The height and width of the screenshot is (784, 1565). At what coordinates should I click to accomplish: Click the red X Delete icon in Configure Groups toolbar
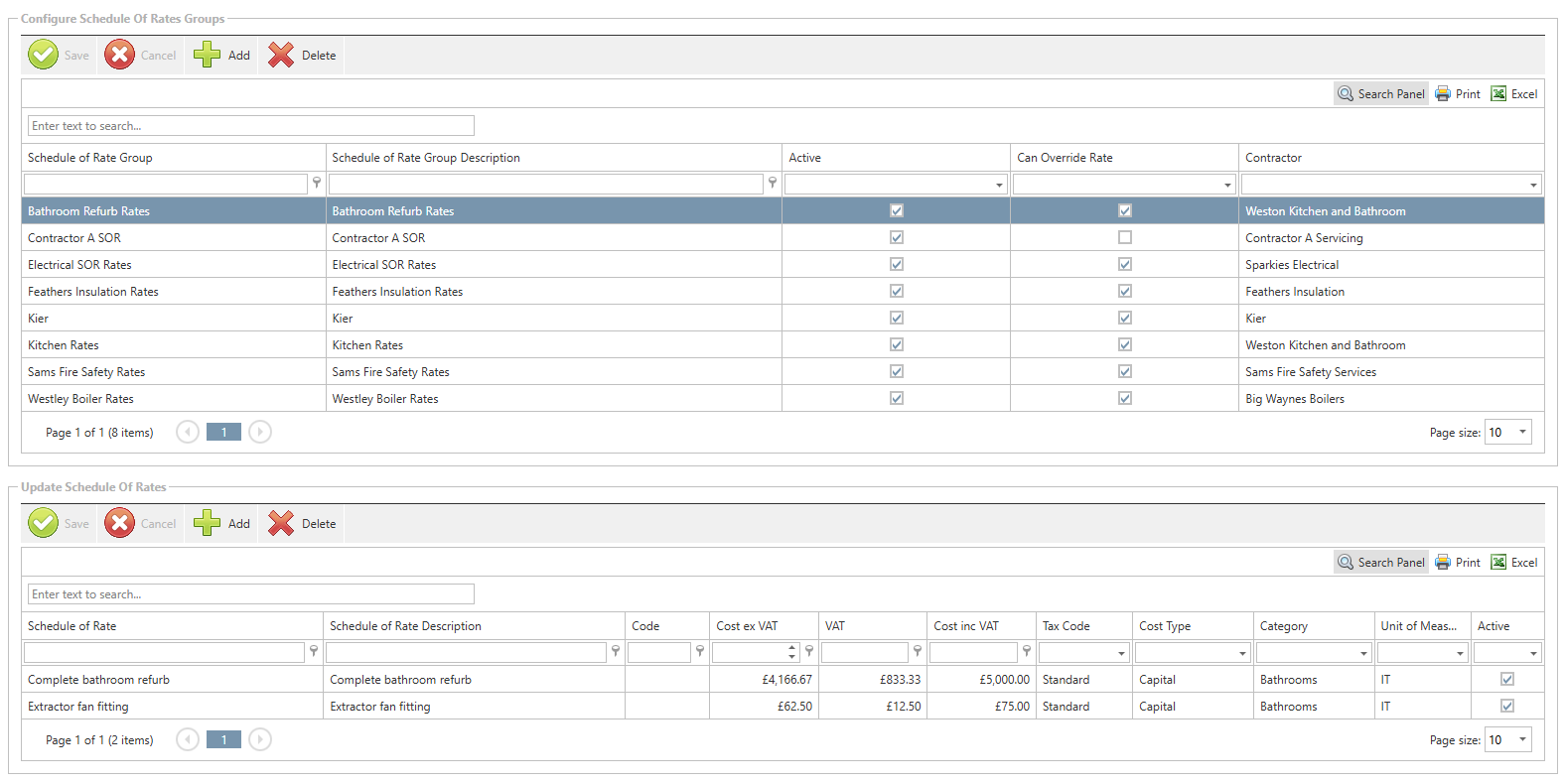pyautogui.click(x=281, y=55)
